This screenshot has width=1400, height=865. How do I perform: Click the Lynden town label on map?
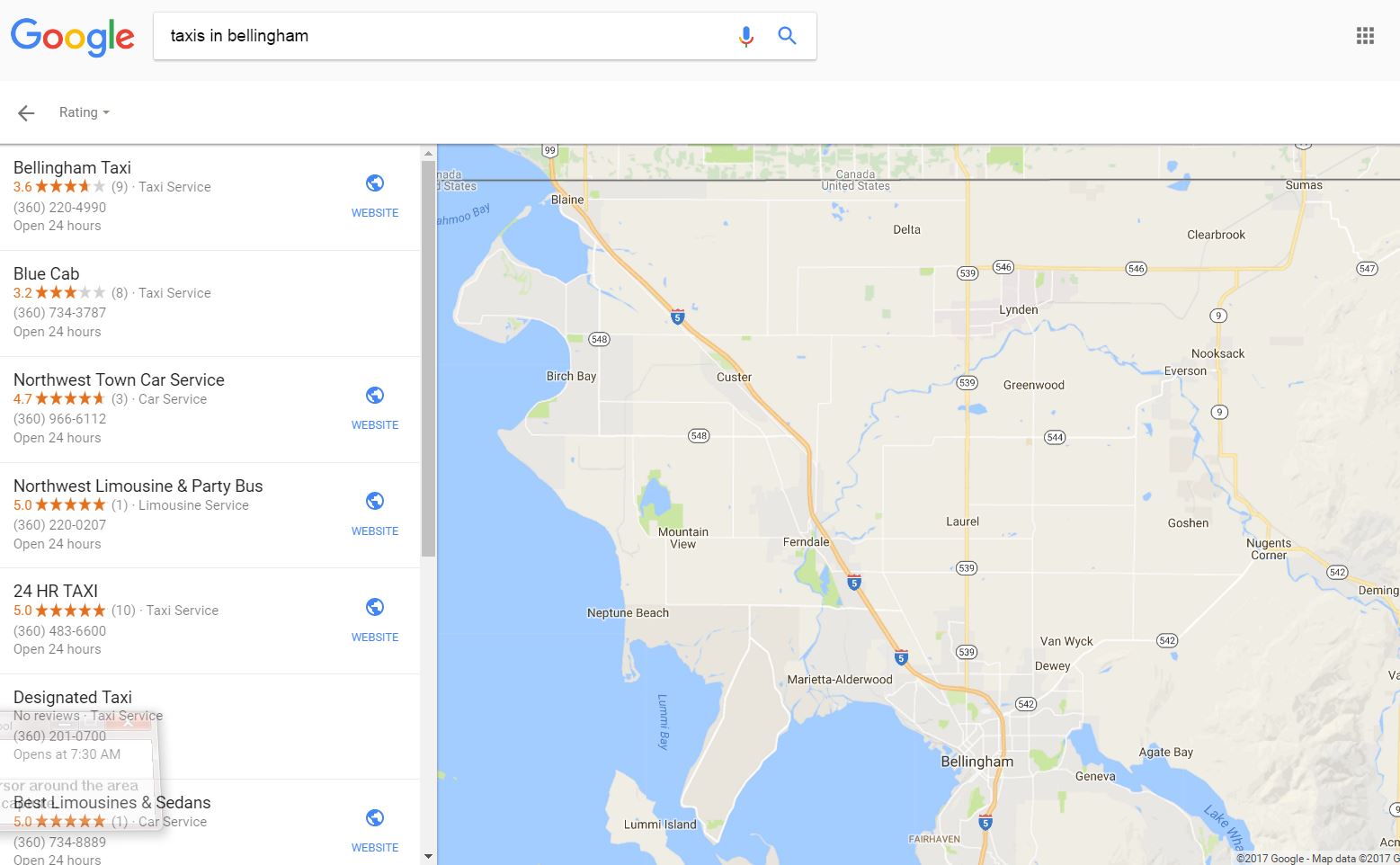1019,309
